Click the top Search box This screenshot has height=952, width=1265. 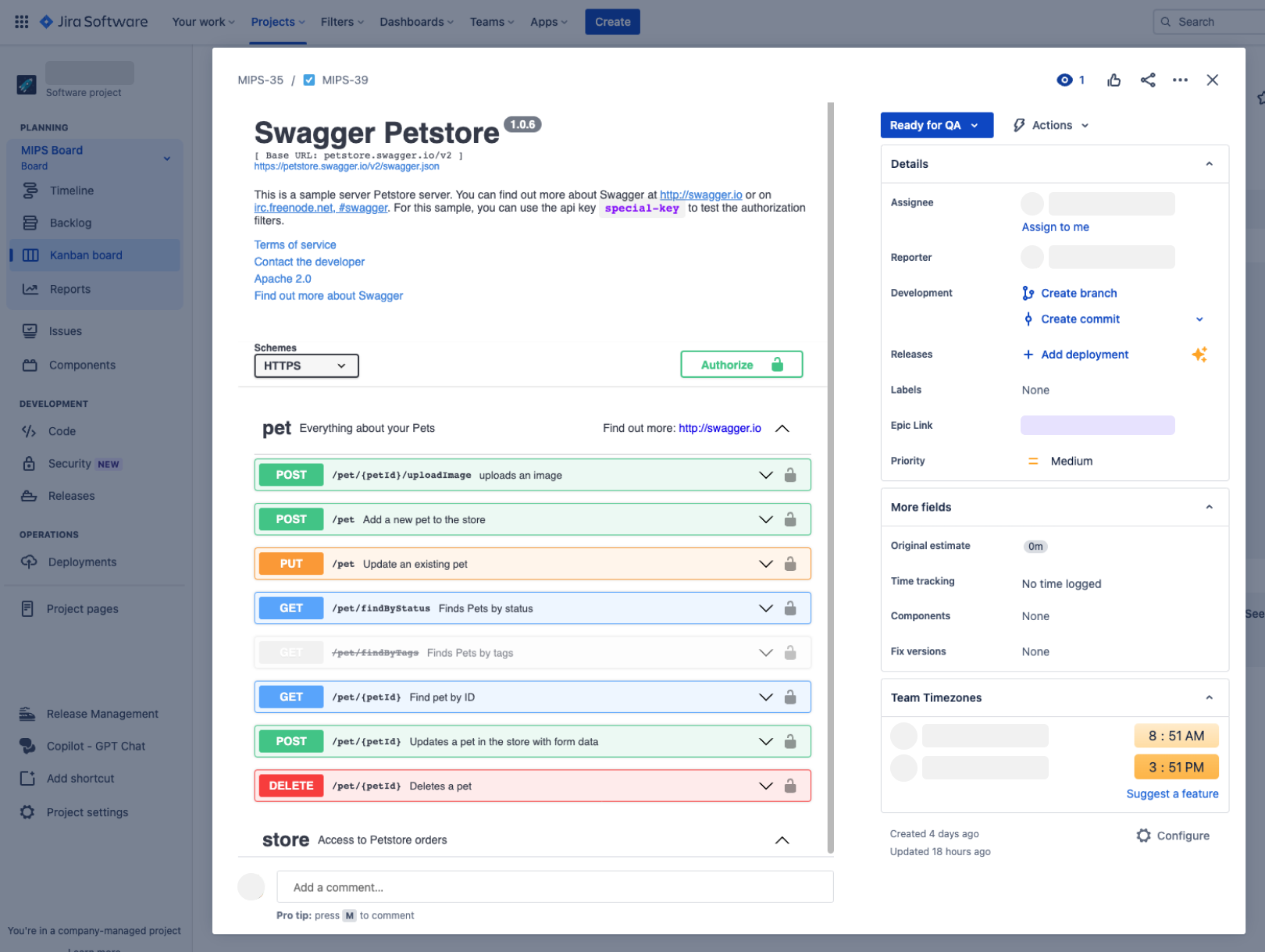click(x=1209, y=22)
